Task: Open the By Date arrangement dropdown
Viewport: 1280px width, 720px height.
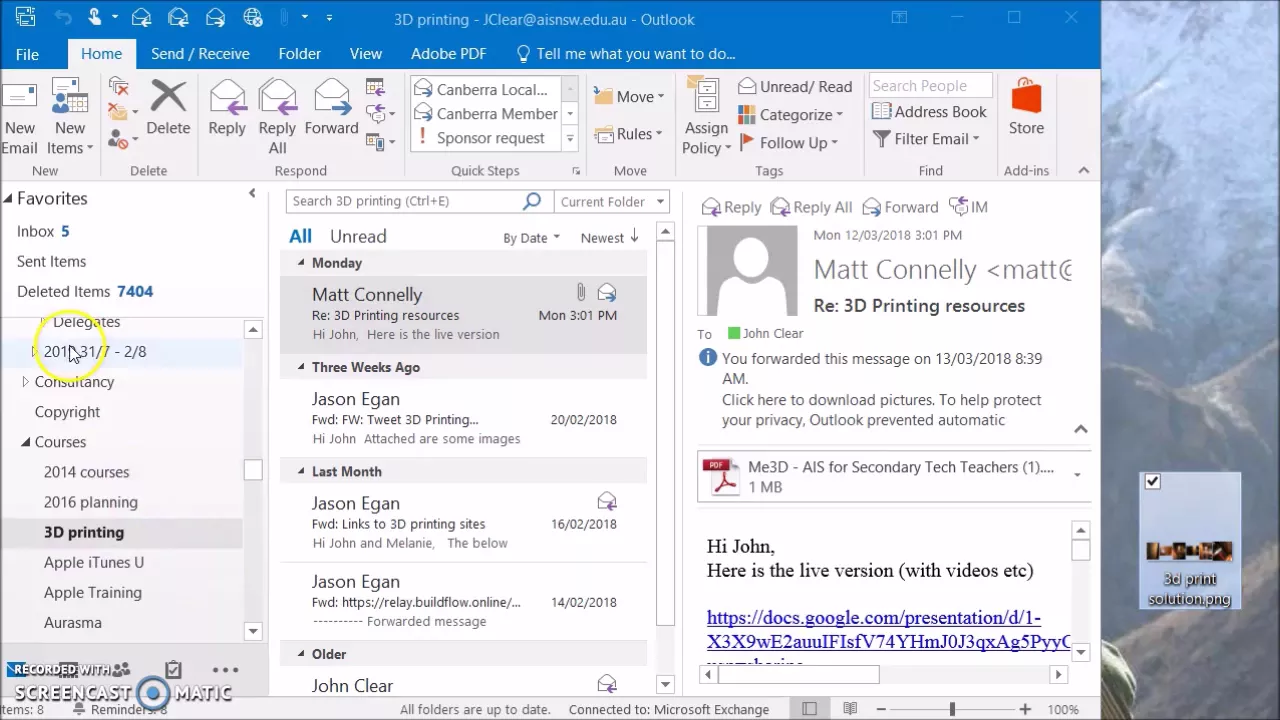Action: [x=531, y=238]
